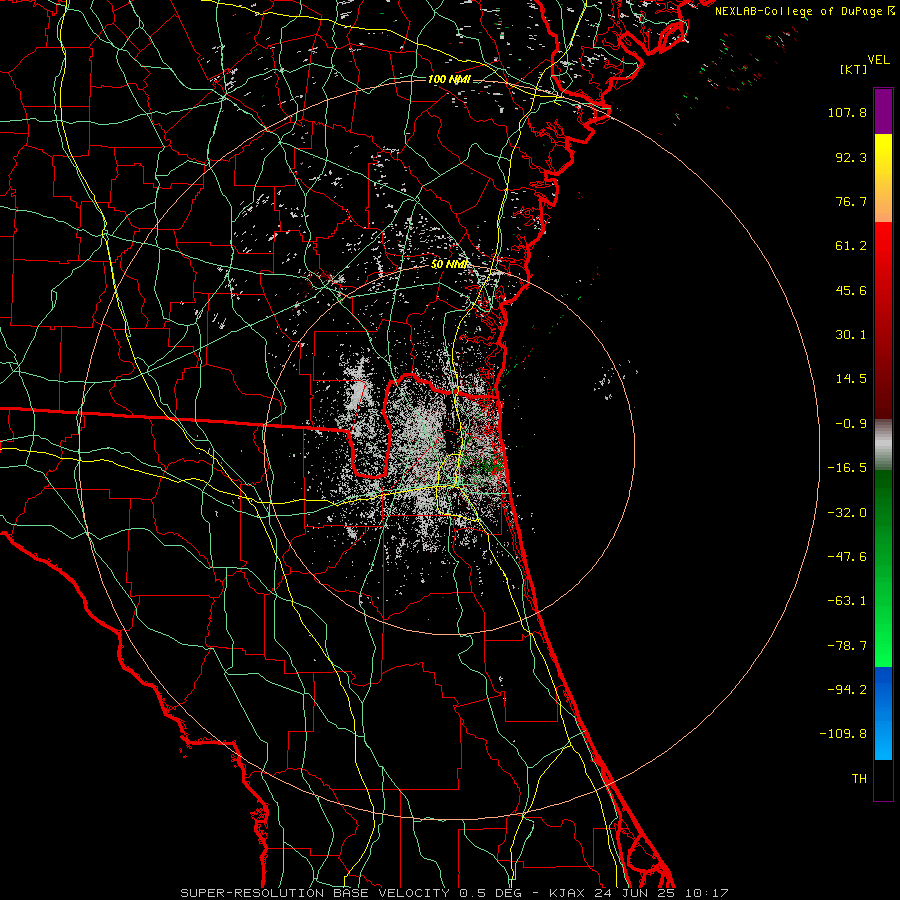Click the 76.7 velocity scale value

[851, 201]
